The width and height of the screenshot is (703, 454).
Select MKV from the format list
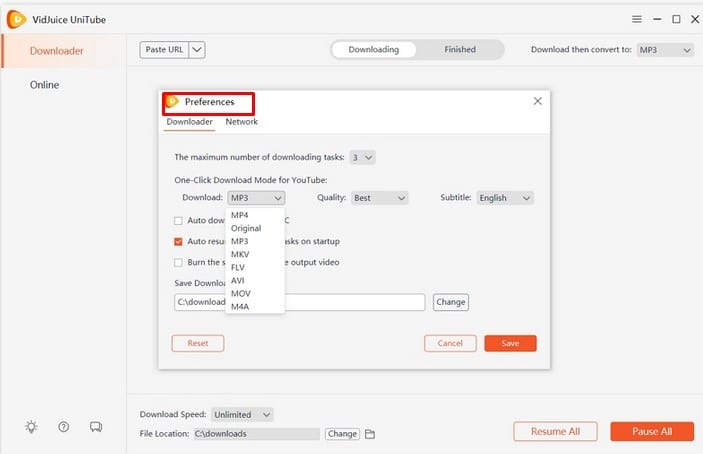tap(255, 254)
